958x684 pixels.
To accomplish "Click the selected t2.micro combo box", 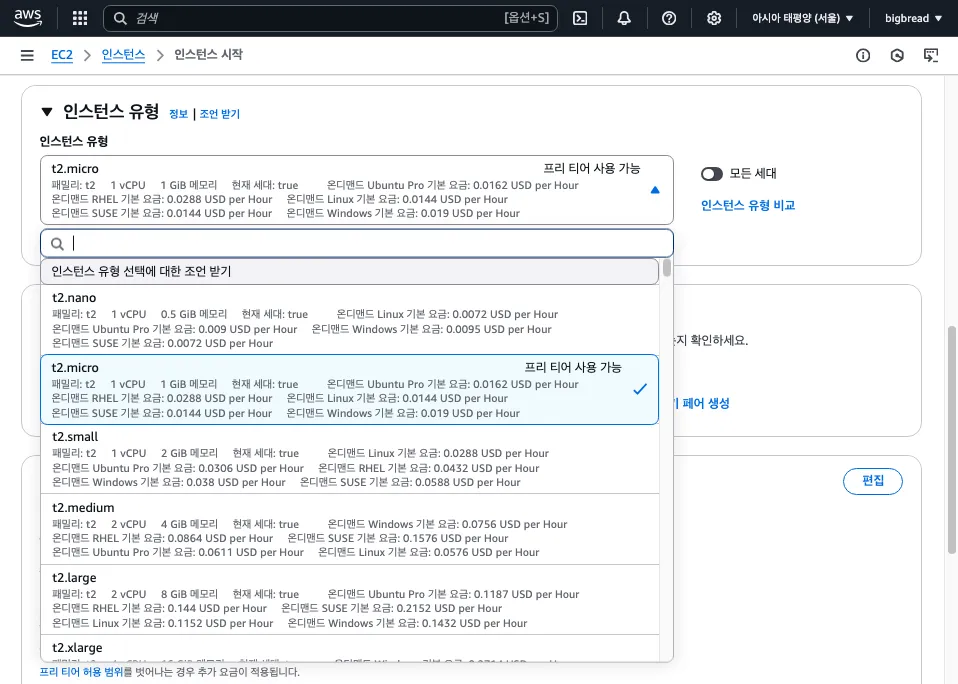I will (357, 190).
